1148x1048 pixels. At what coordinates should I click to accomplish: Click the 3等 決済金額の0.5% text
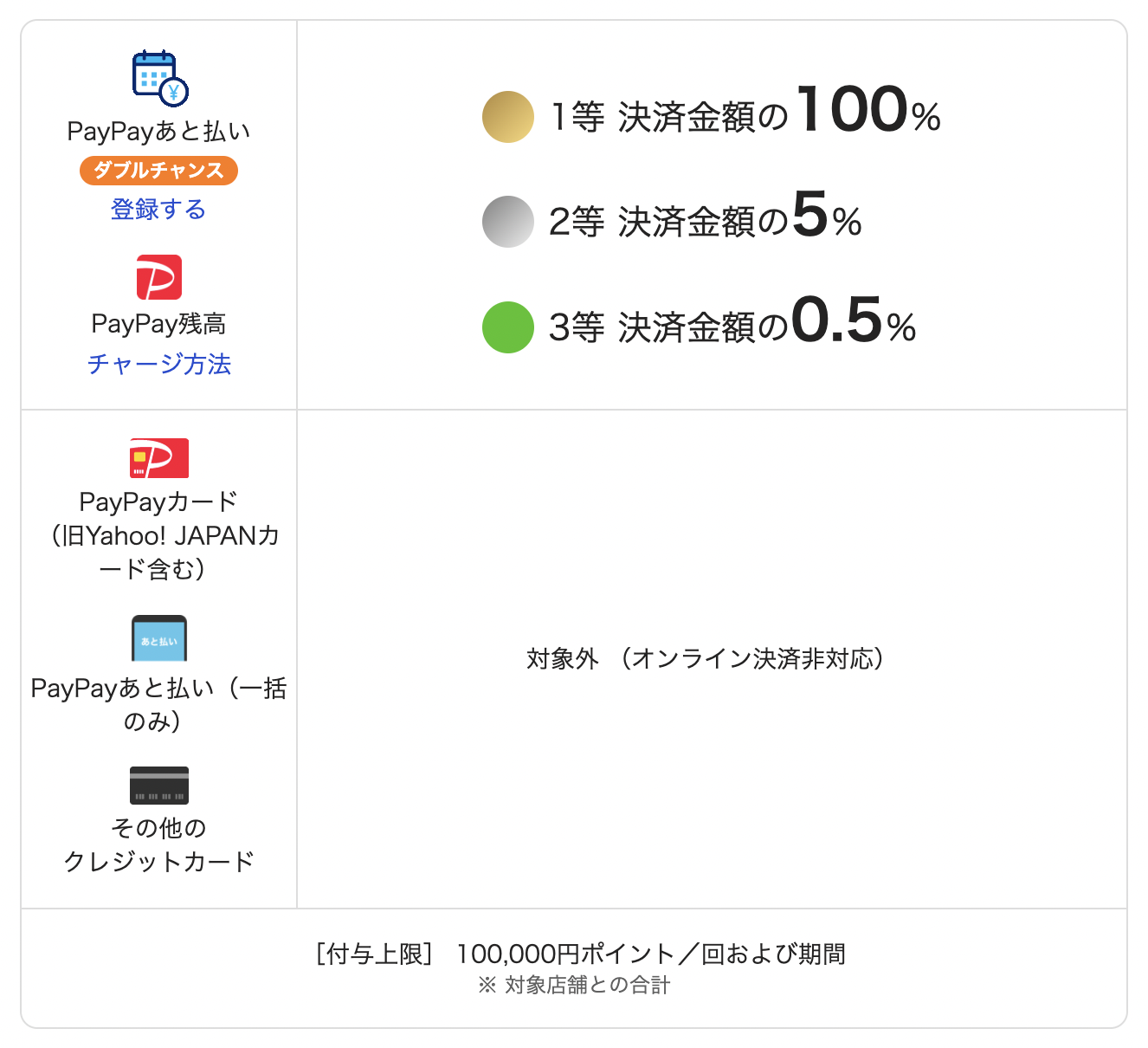pyautogui.click(x=732, y=321)
